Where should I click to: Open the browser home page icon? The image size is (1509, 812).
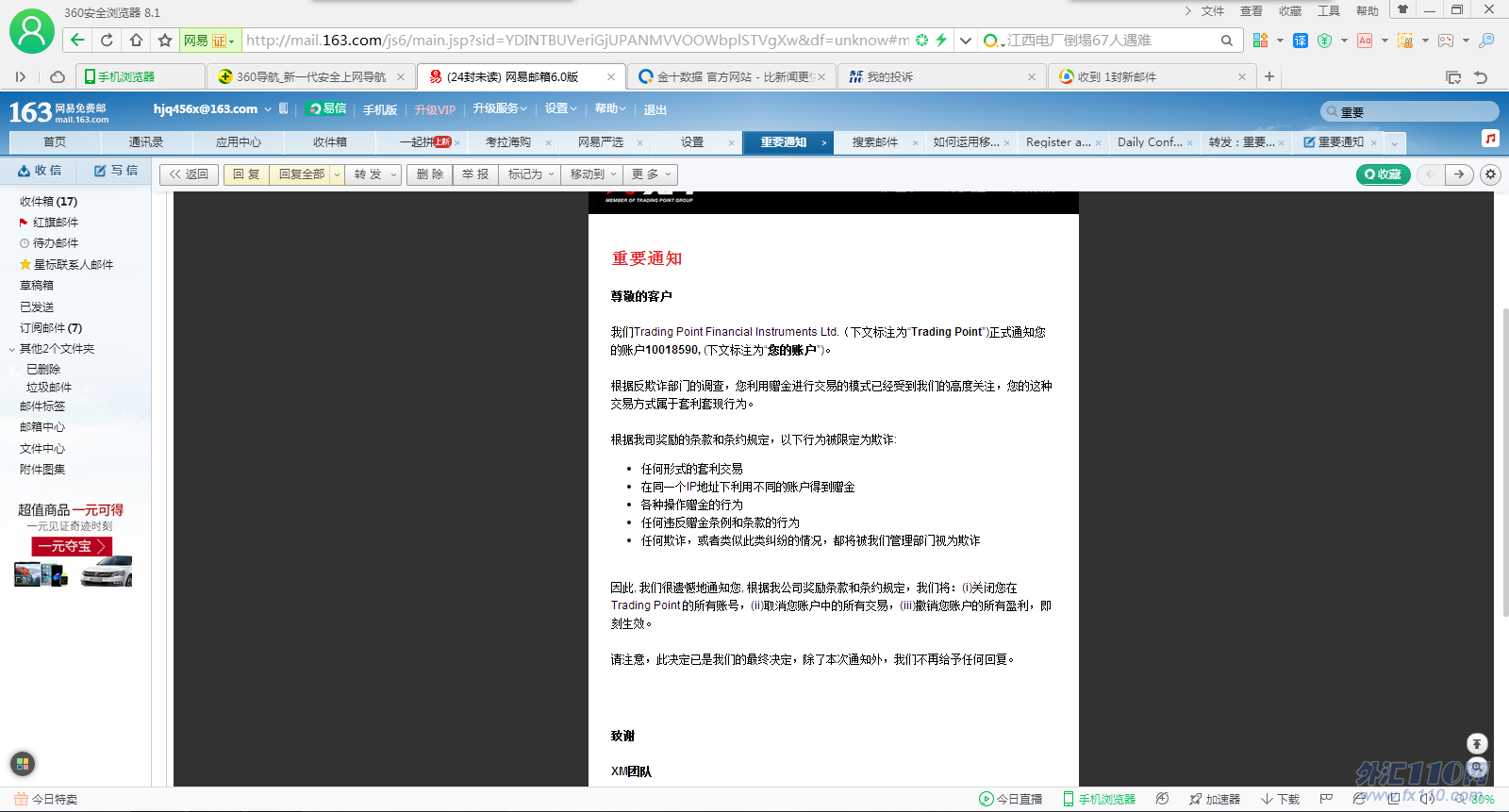click(136, 40)
